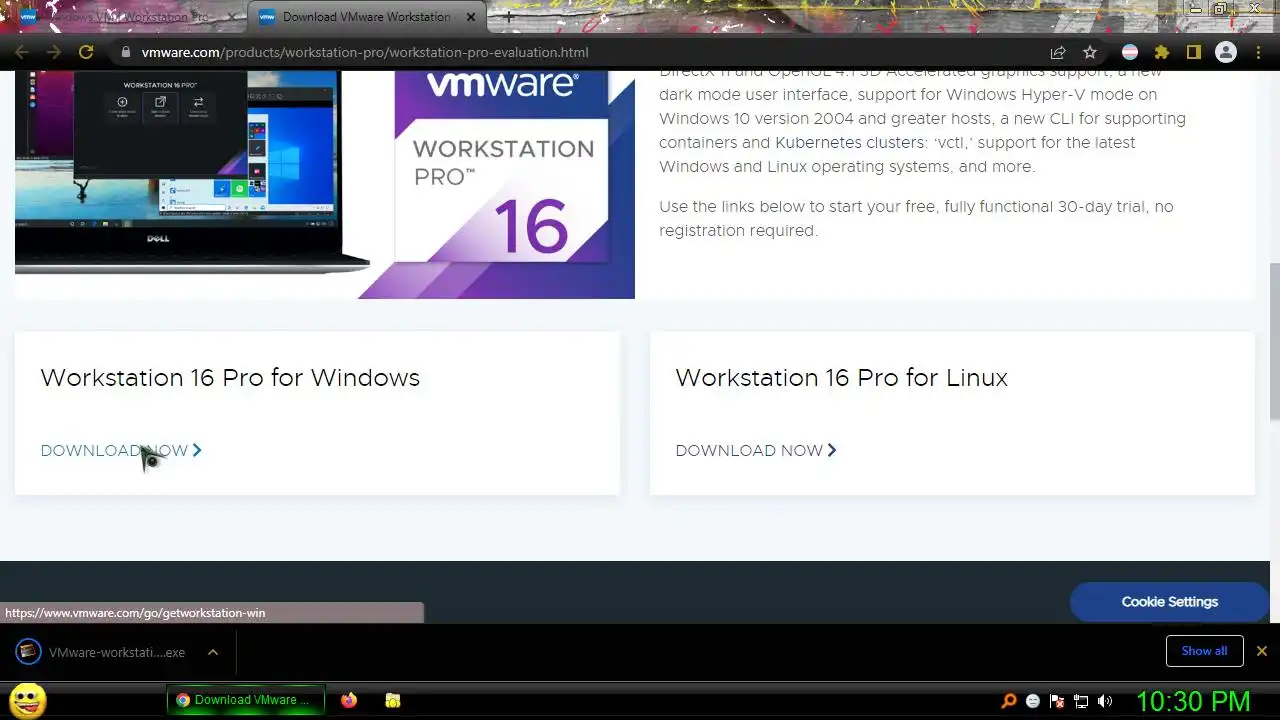Show all downloads
This screenshot has width=1280, height=720.
pyautogui.click(x=1204, y=651)
